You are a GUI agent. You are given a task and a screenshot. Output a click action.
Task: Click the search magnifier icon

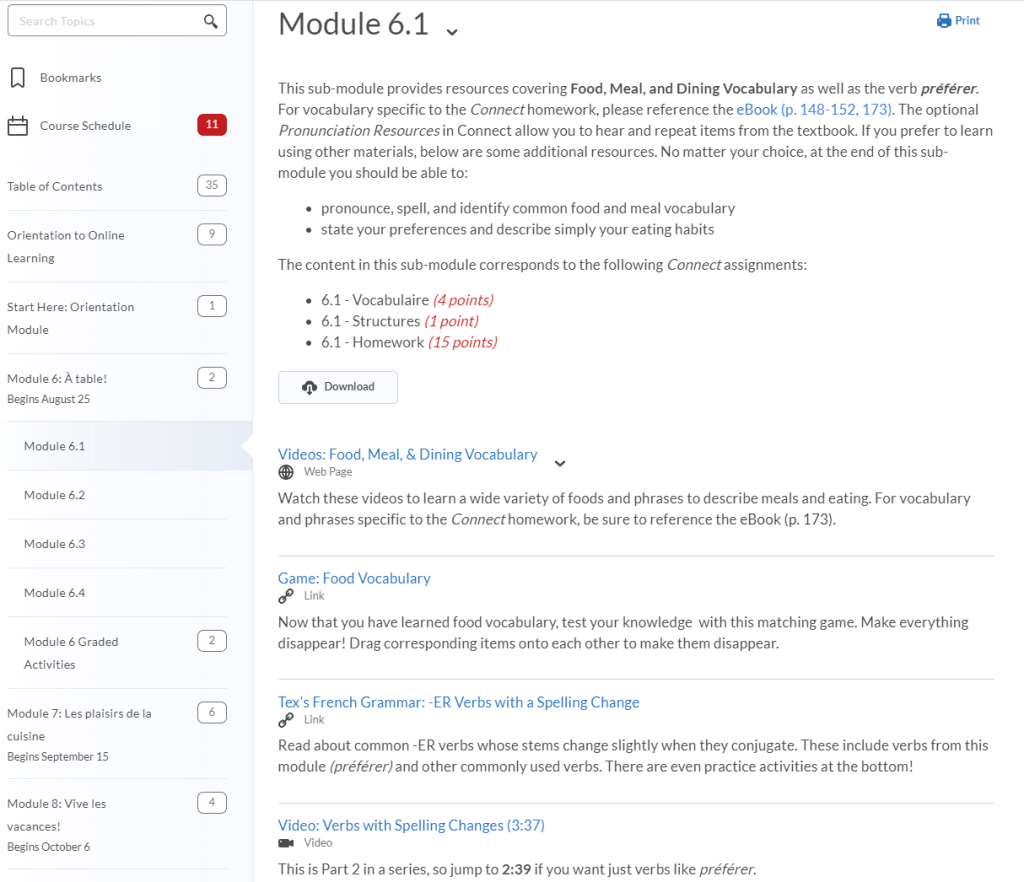[x=210, y=21]
